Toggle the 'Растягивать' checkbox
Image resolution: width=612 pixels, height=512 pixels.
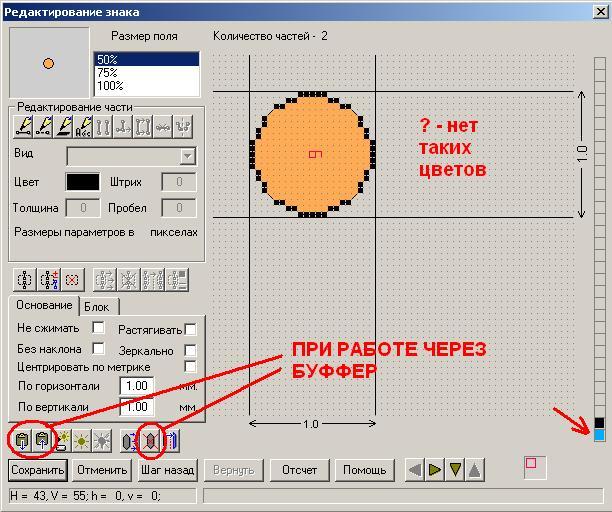[x=190, y=329]
